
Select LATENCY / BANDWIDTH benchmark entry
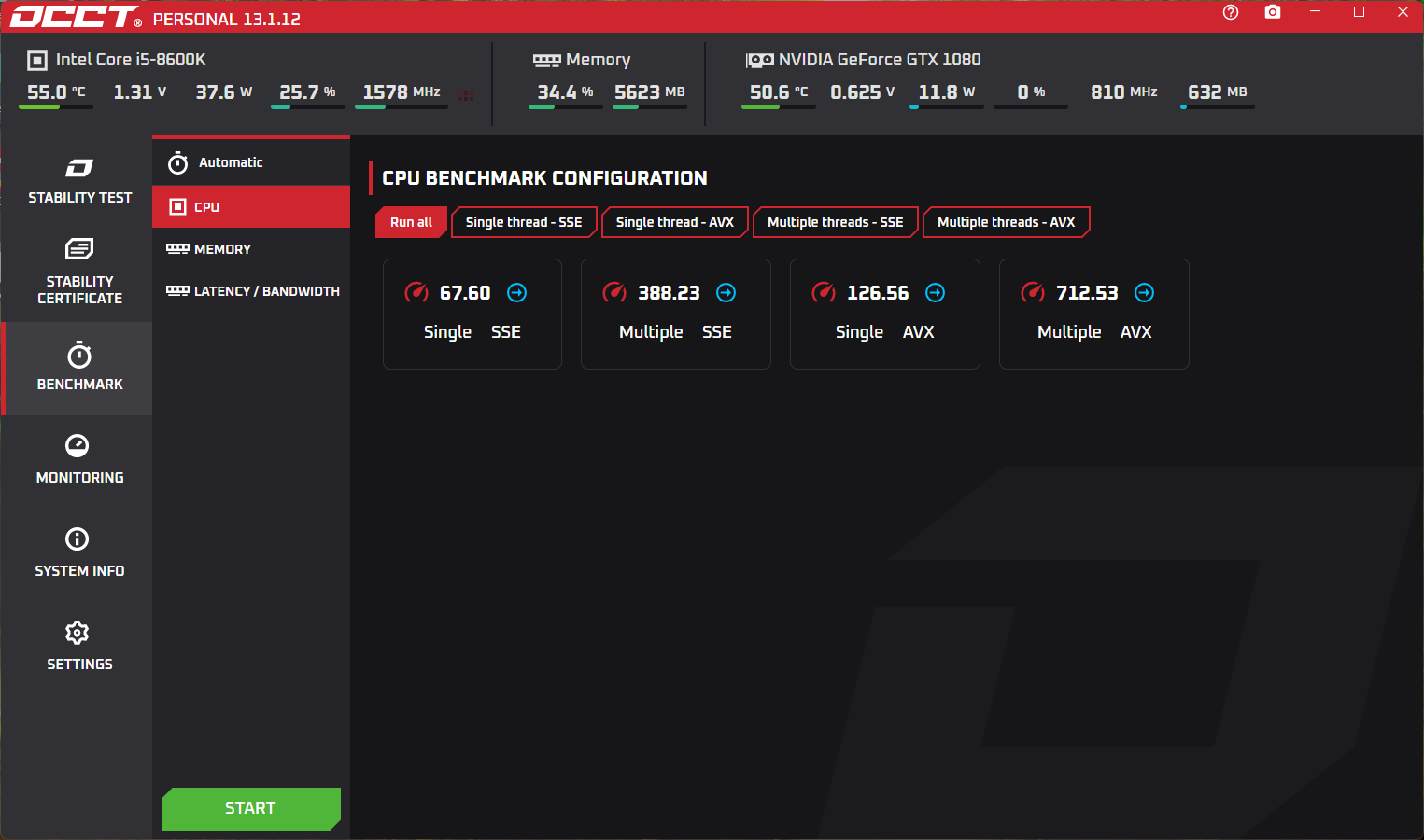251,291
